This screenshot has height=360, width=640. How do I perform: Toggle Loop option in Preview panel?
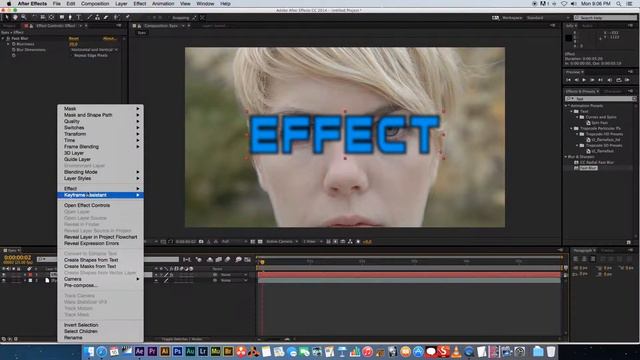tap(619, 80)
